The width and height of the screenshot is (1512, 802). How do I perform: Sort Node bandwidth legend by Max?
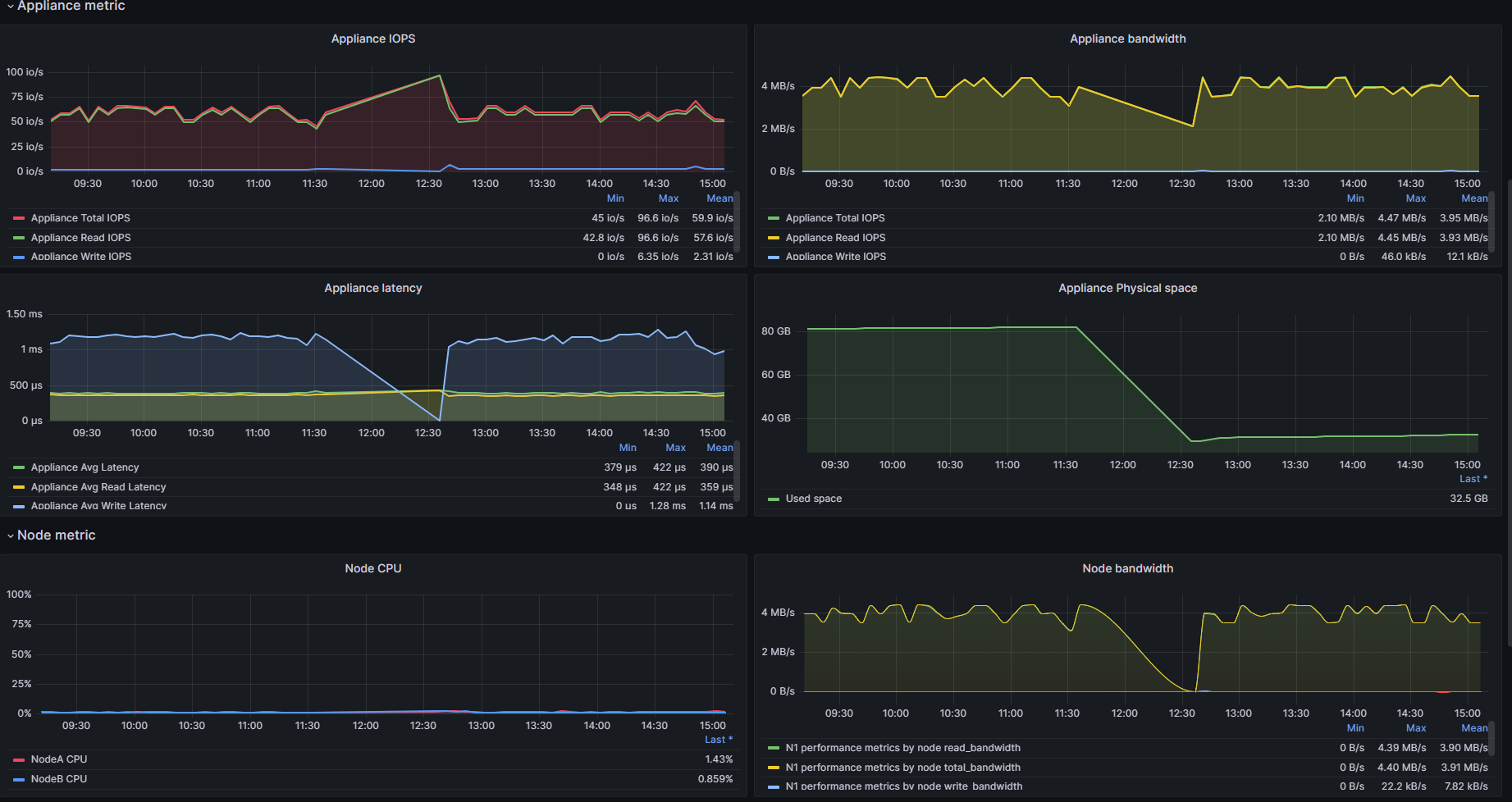coord(1416,728)
